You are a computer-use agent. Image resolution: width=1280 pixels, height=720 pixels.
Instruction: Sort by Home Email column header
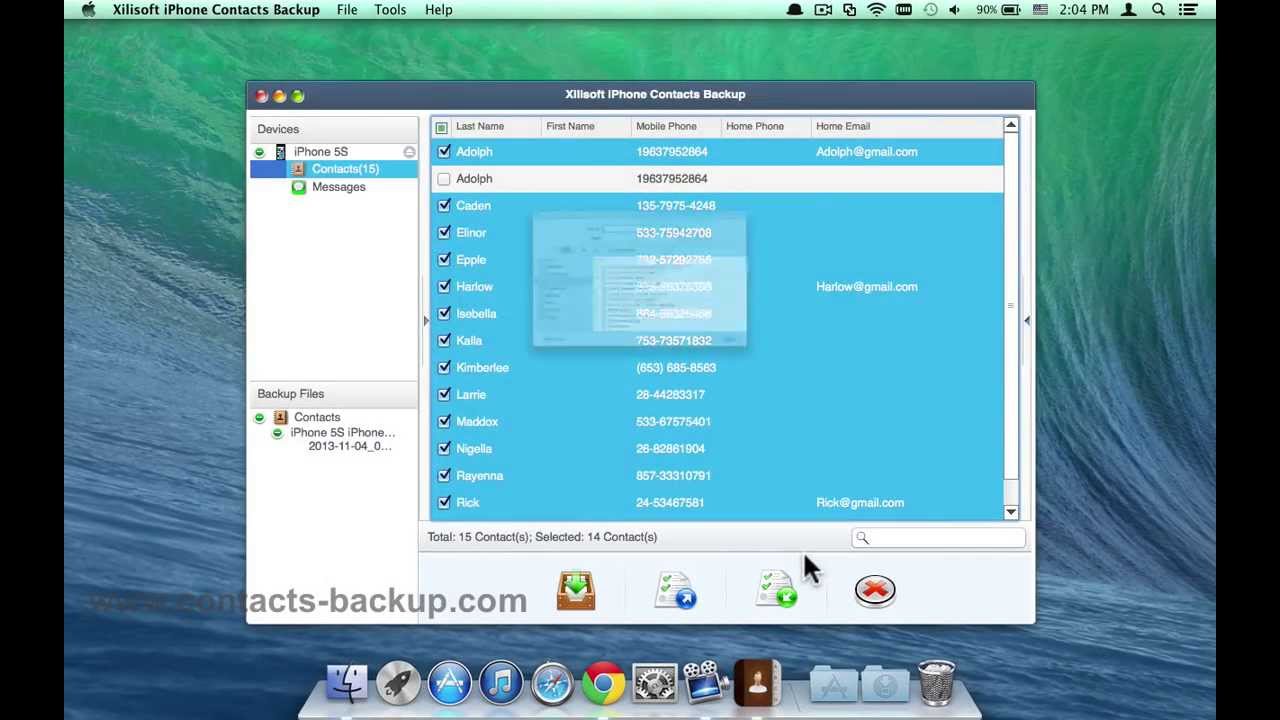pos(843,127)
